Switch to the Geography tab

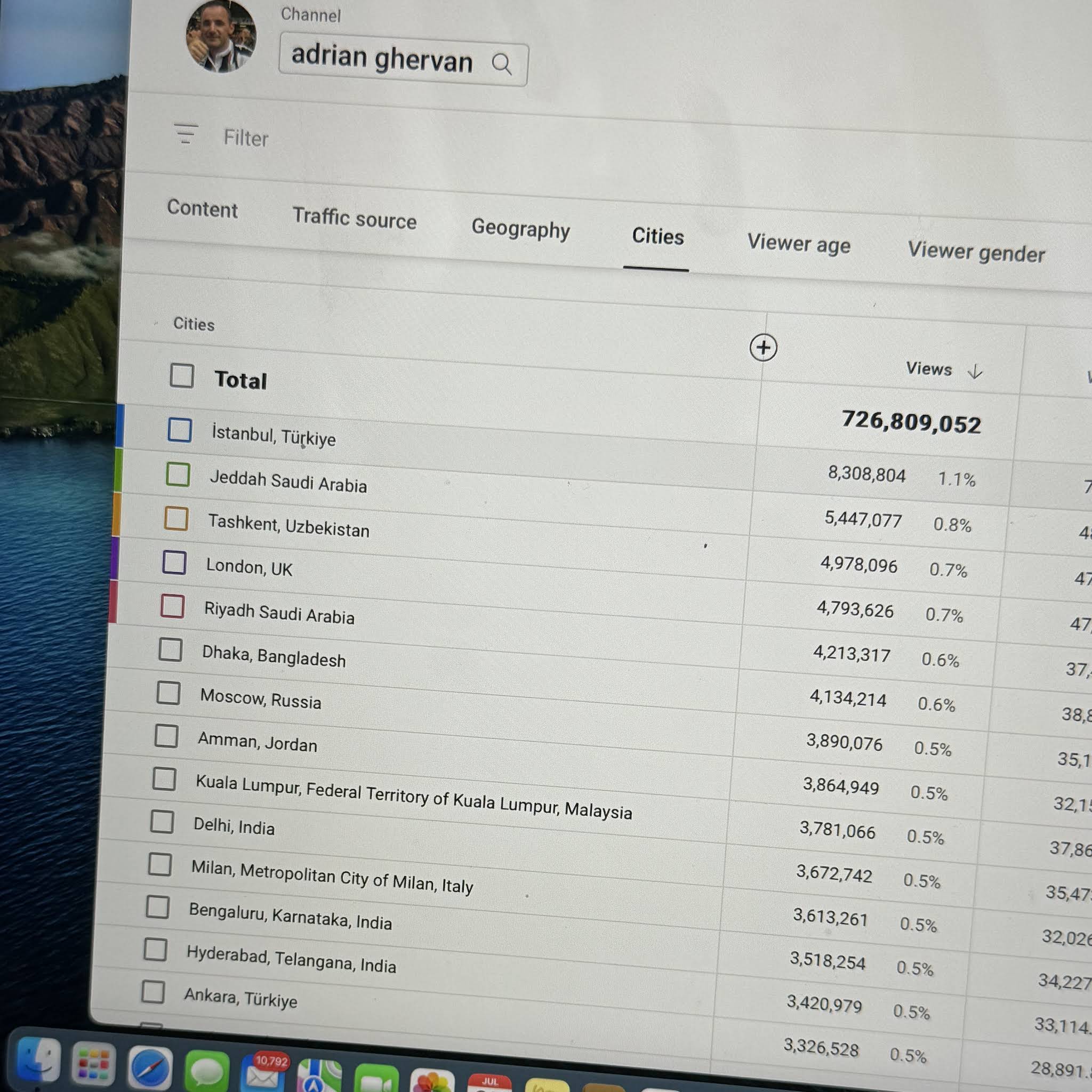520,228
